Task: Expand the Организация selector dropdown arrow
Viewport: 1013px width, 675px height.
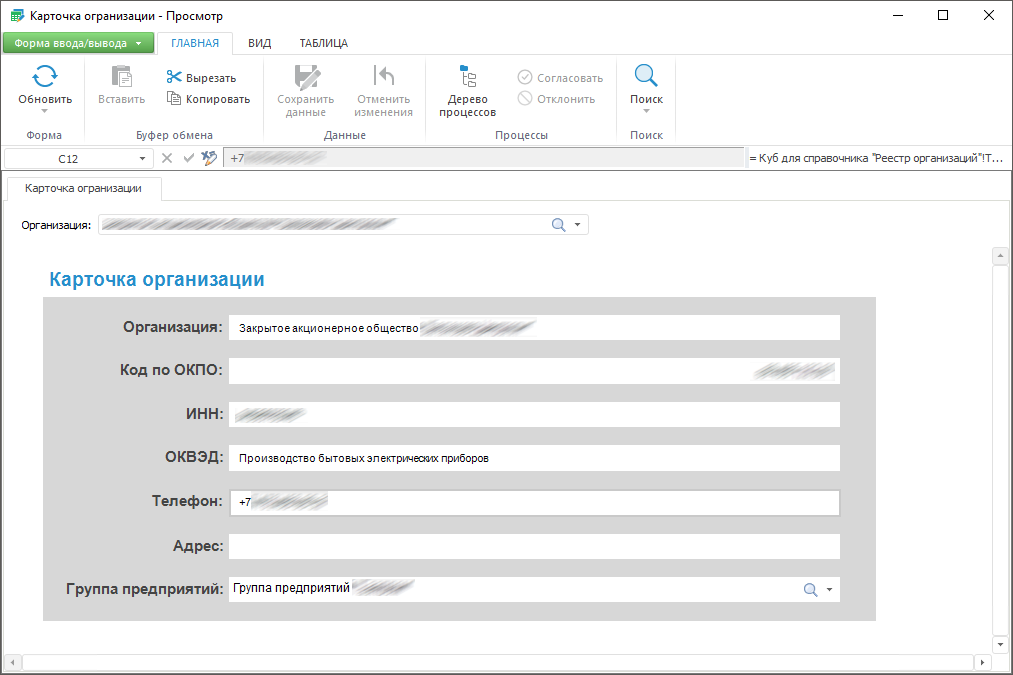Action: 578,225
